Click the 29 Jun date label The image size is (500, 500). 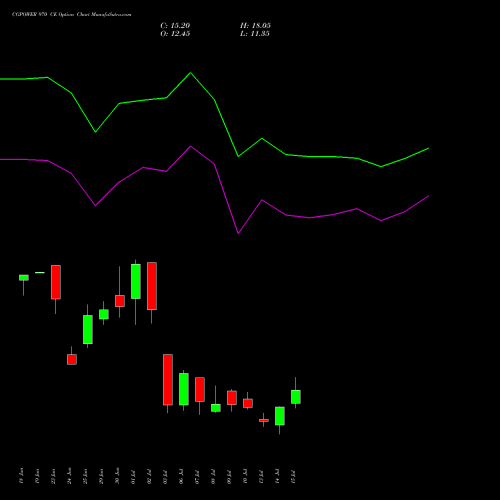pyautogui.click(x=102, y=476)
